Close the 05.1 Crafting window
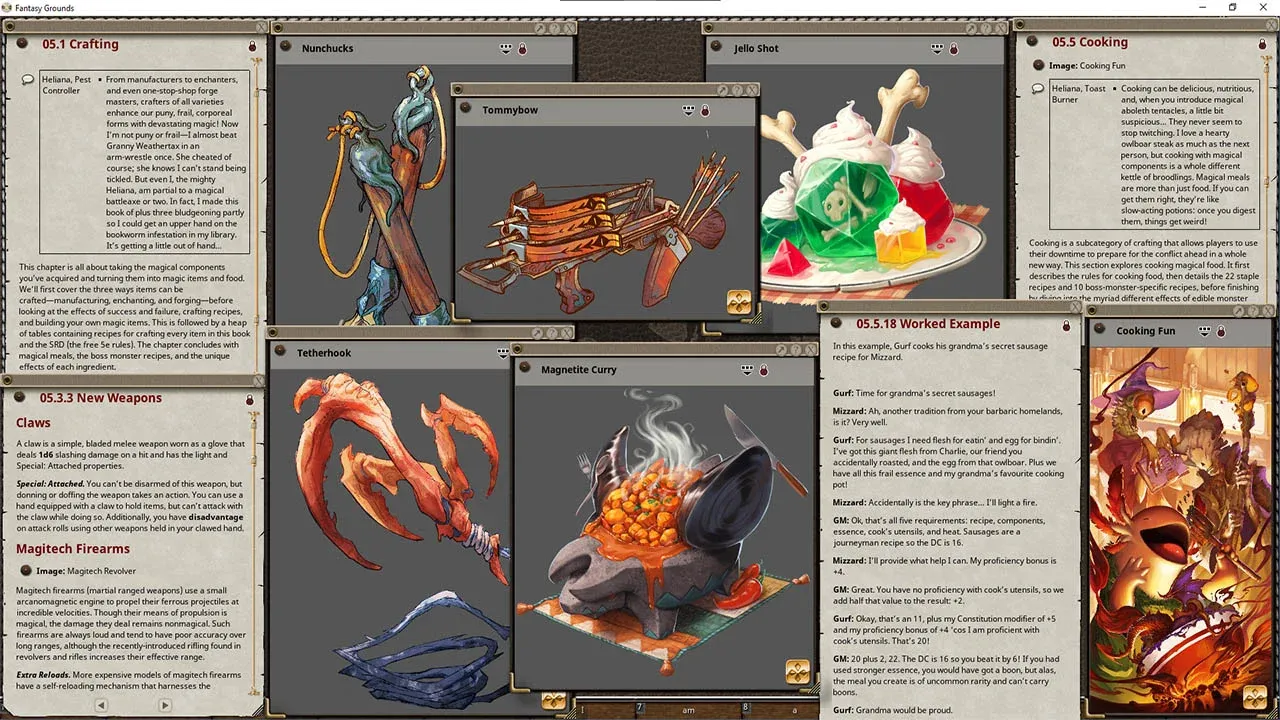This screenshot has width=1280, height=720. coord(263,28)
